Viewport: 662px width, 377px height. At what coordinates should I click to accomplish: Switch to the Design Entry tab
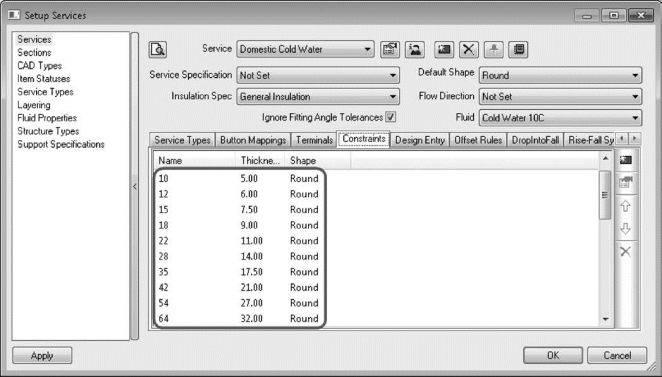pos(420,140)
